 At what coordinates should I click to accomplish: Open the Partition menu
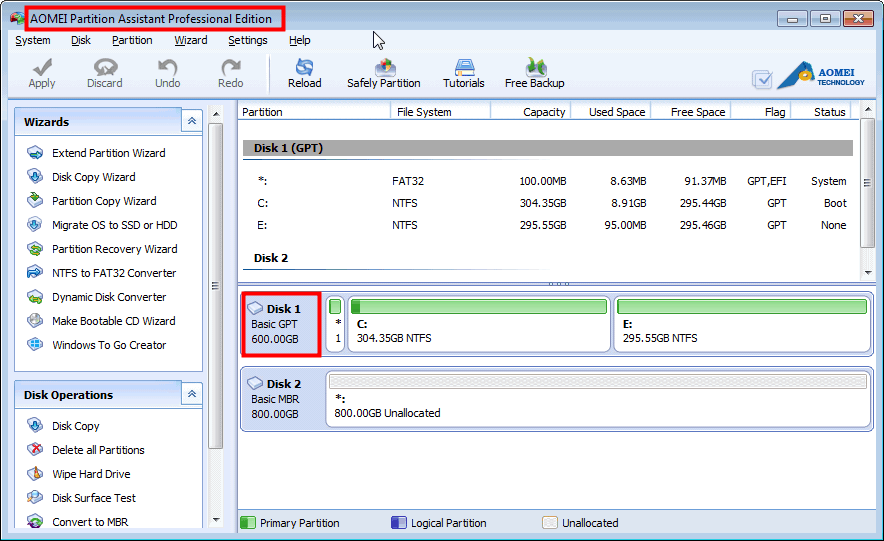pos(132,40)
